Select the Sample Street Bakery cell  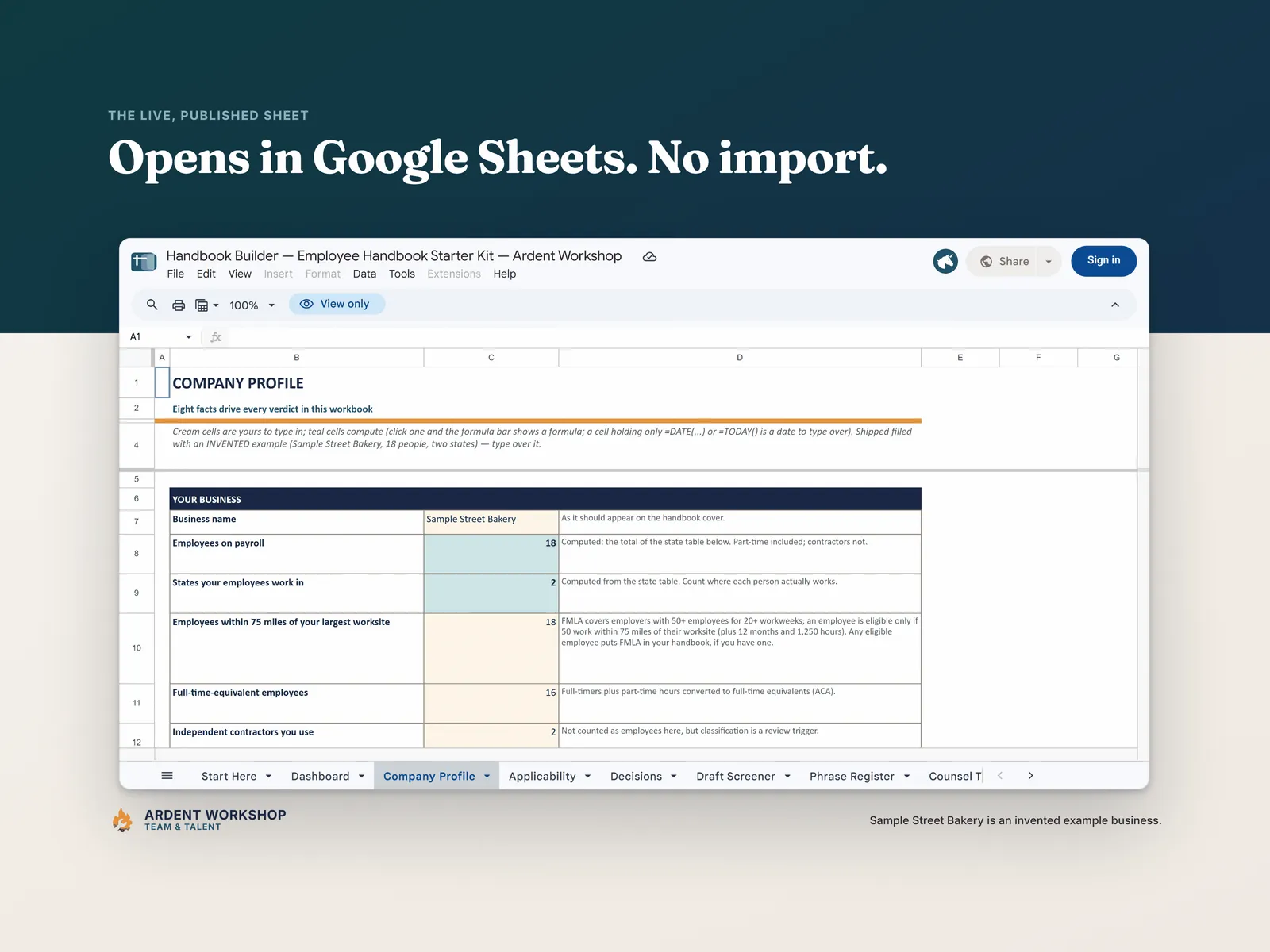(491, 522)
